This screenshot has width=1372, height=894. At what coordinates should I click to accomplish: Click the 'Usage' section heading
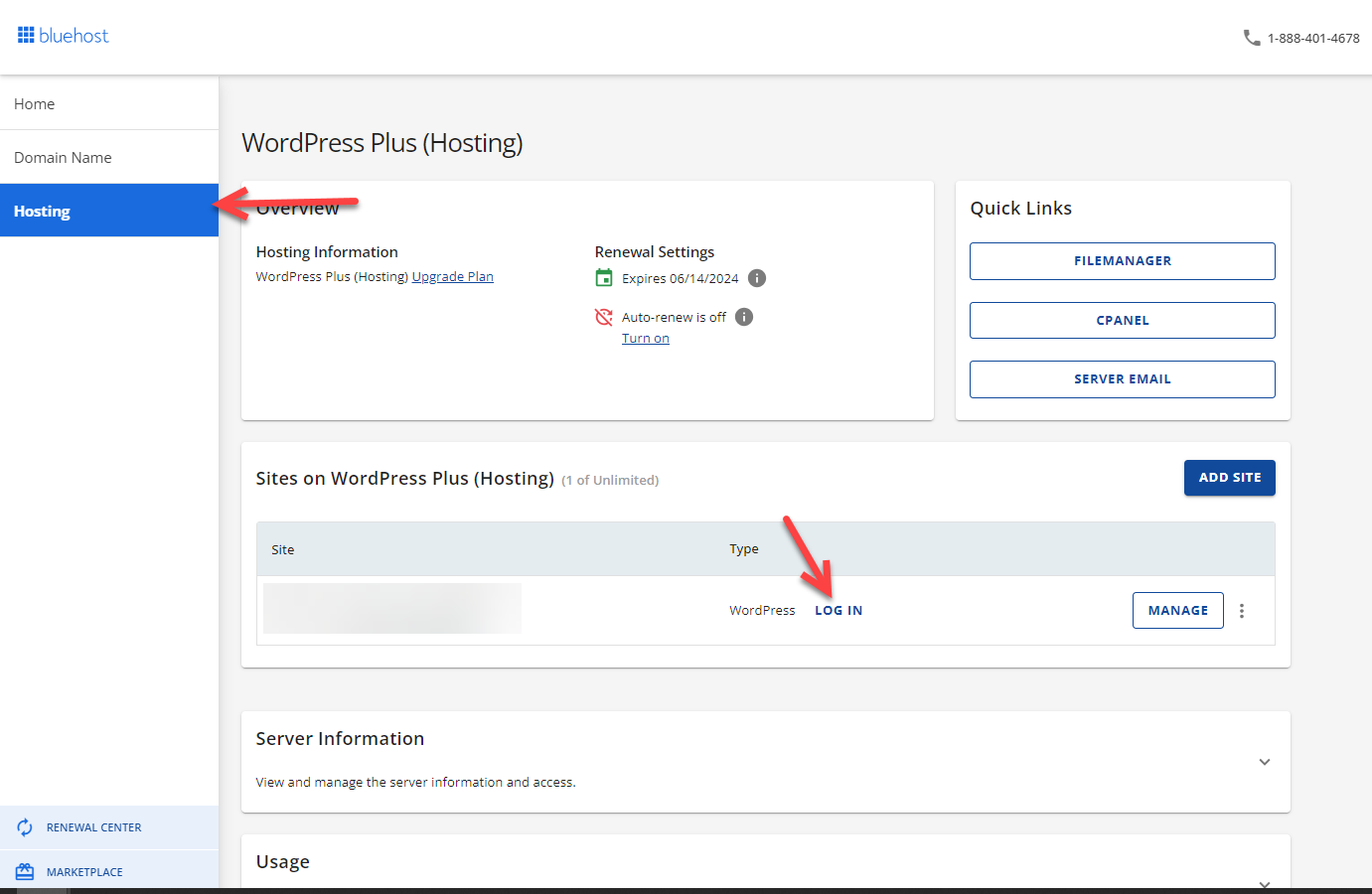pyautogui.click(x=283, y=862)
